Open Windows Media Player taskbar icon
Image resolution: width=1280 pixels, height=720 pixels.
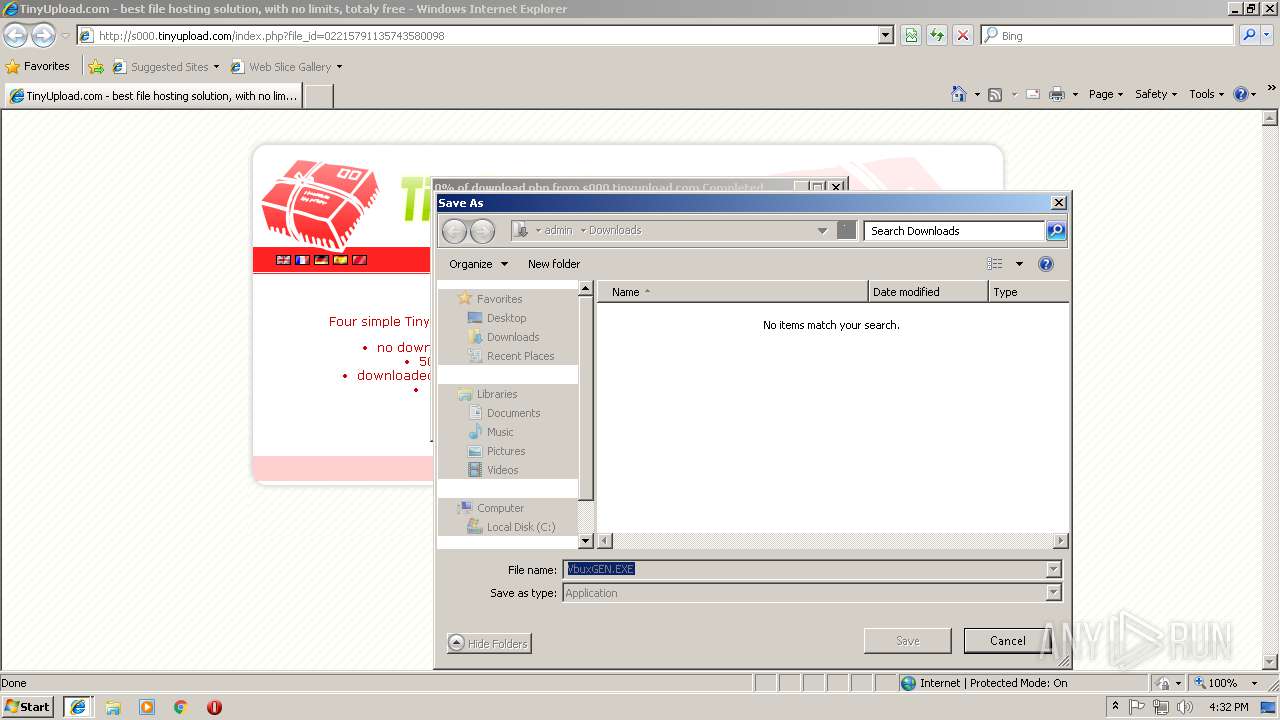click(x=147, y=707)
